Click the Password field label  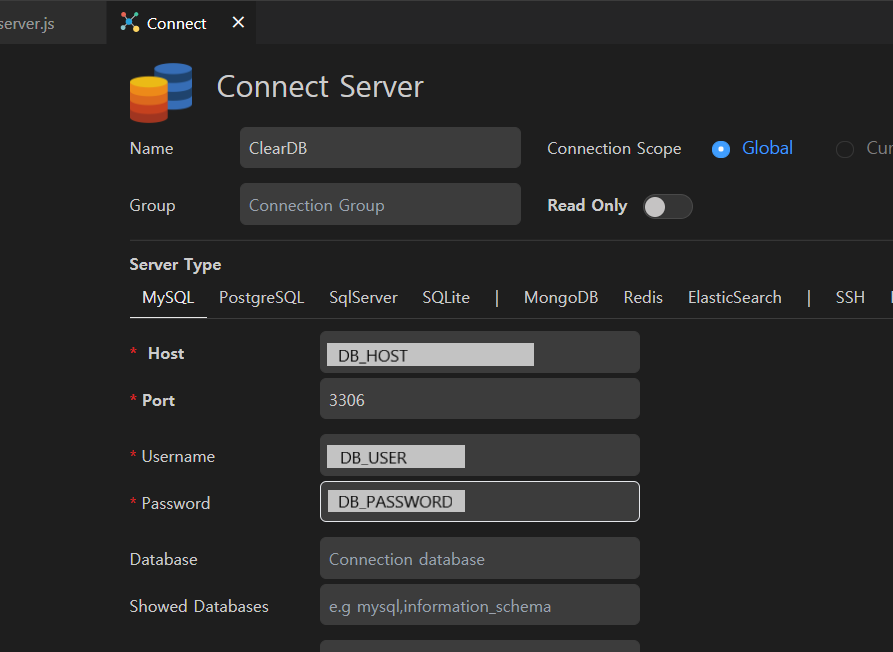coord(176,503)
